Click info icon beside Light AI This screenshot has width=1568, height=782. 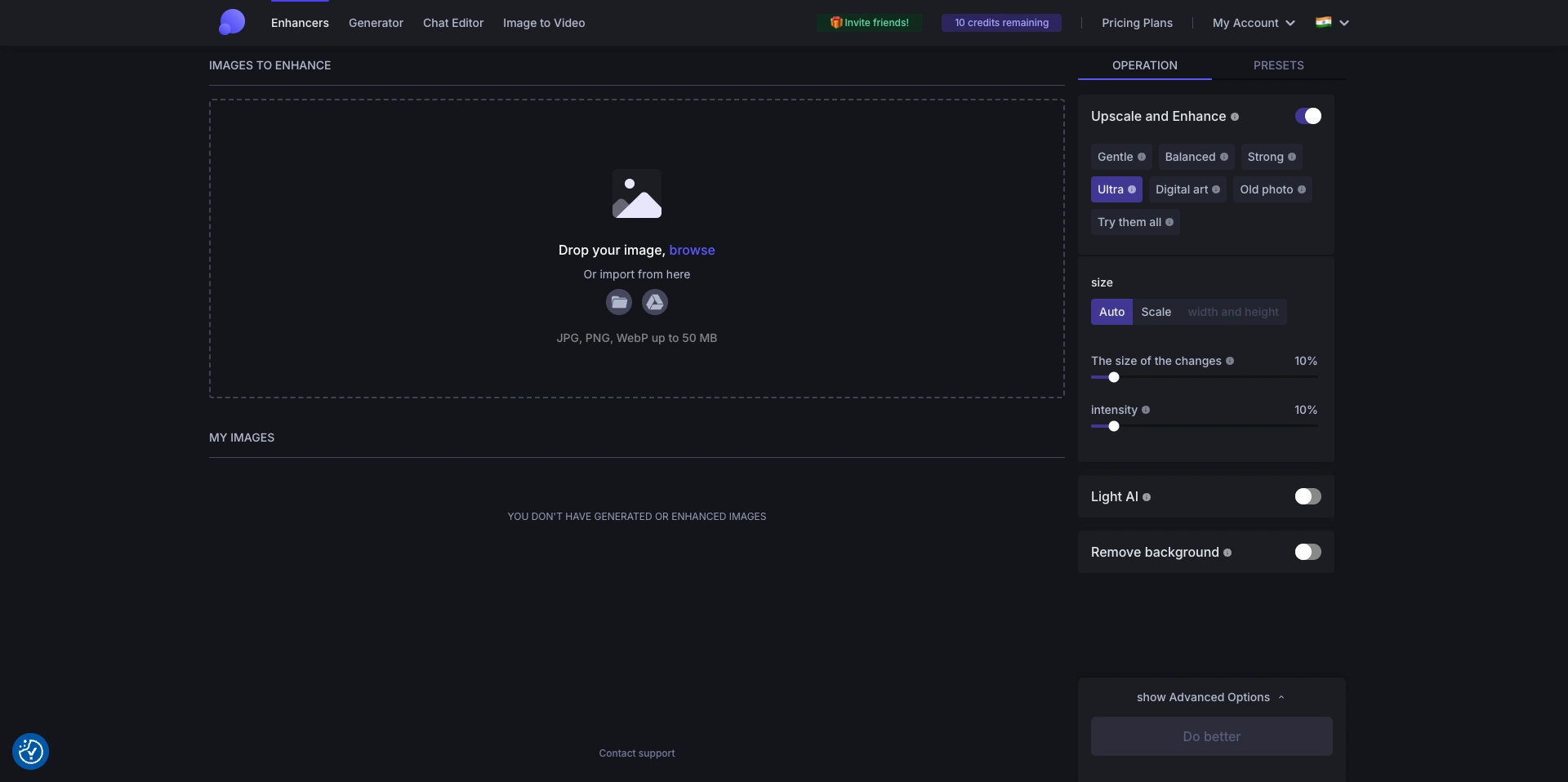click(1147, 497)
